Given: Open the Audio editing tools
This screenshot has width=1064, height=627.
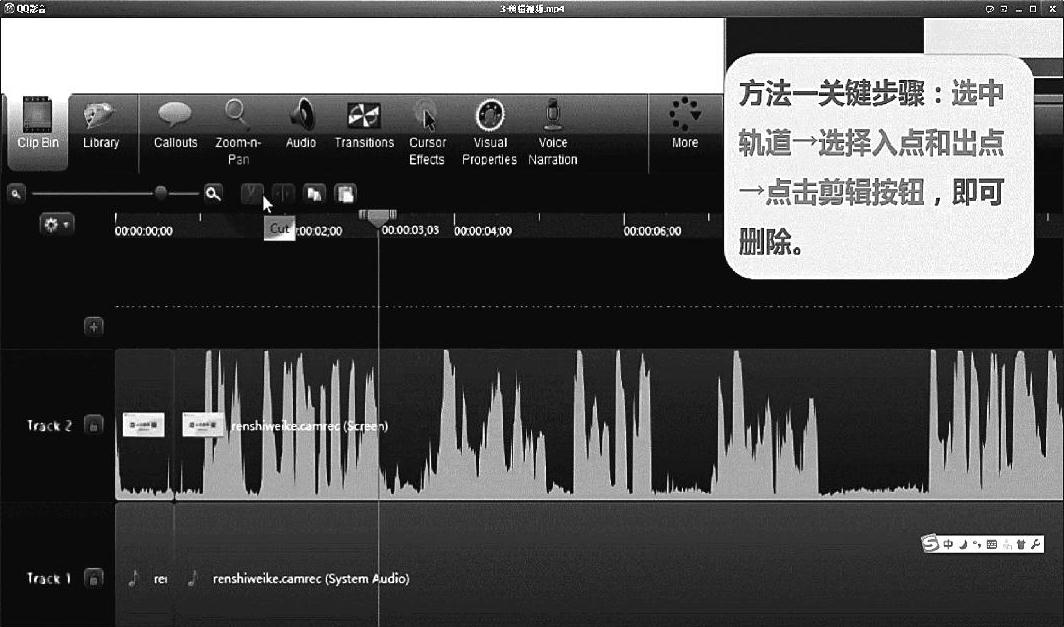Looking at the screenshot, I should pos(301,125).
